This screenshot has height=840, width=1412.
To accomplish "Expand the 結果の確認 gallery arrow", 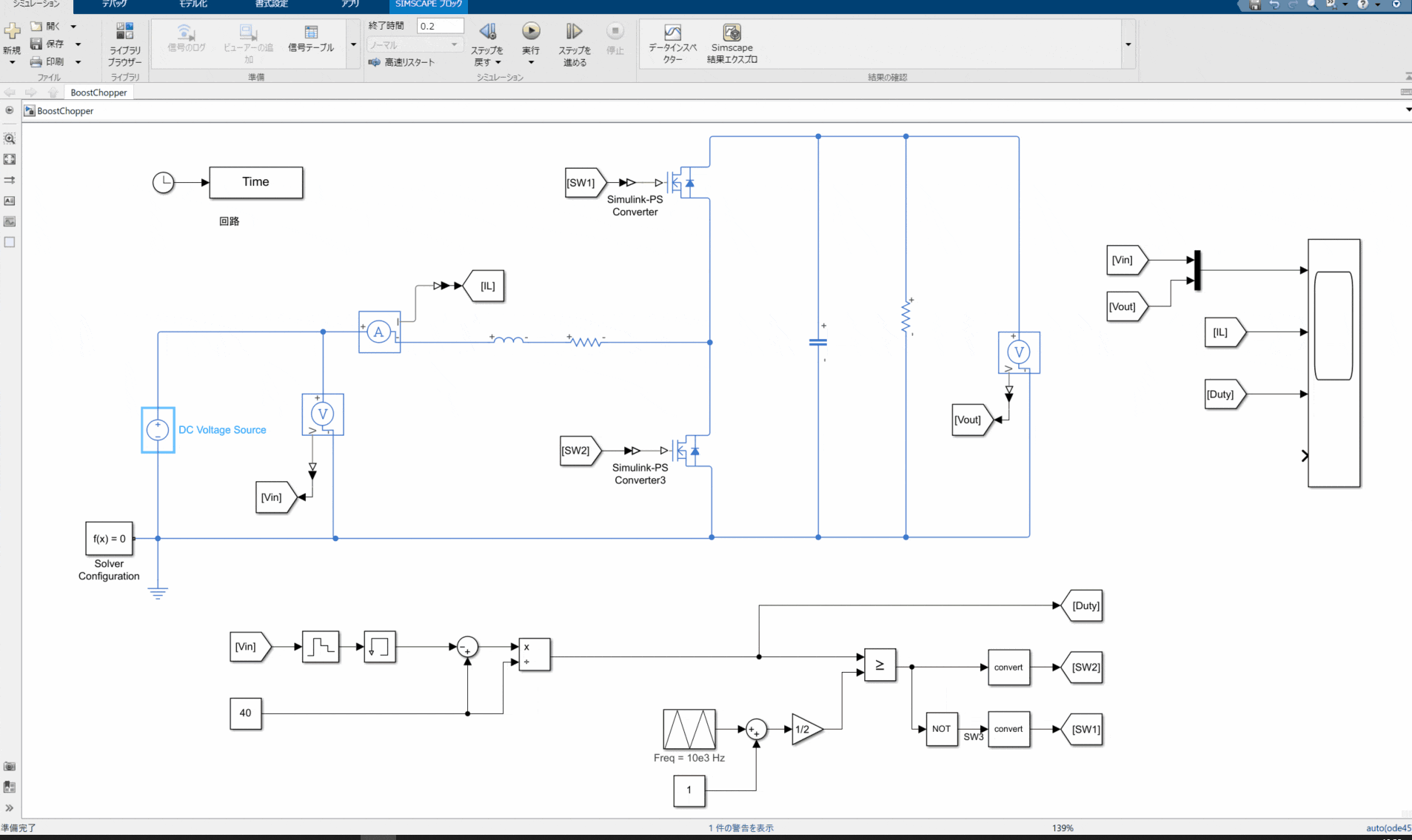I will pos(1128,44).
